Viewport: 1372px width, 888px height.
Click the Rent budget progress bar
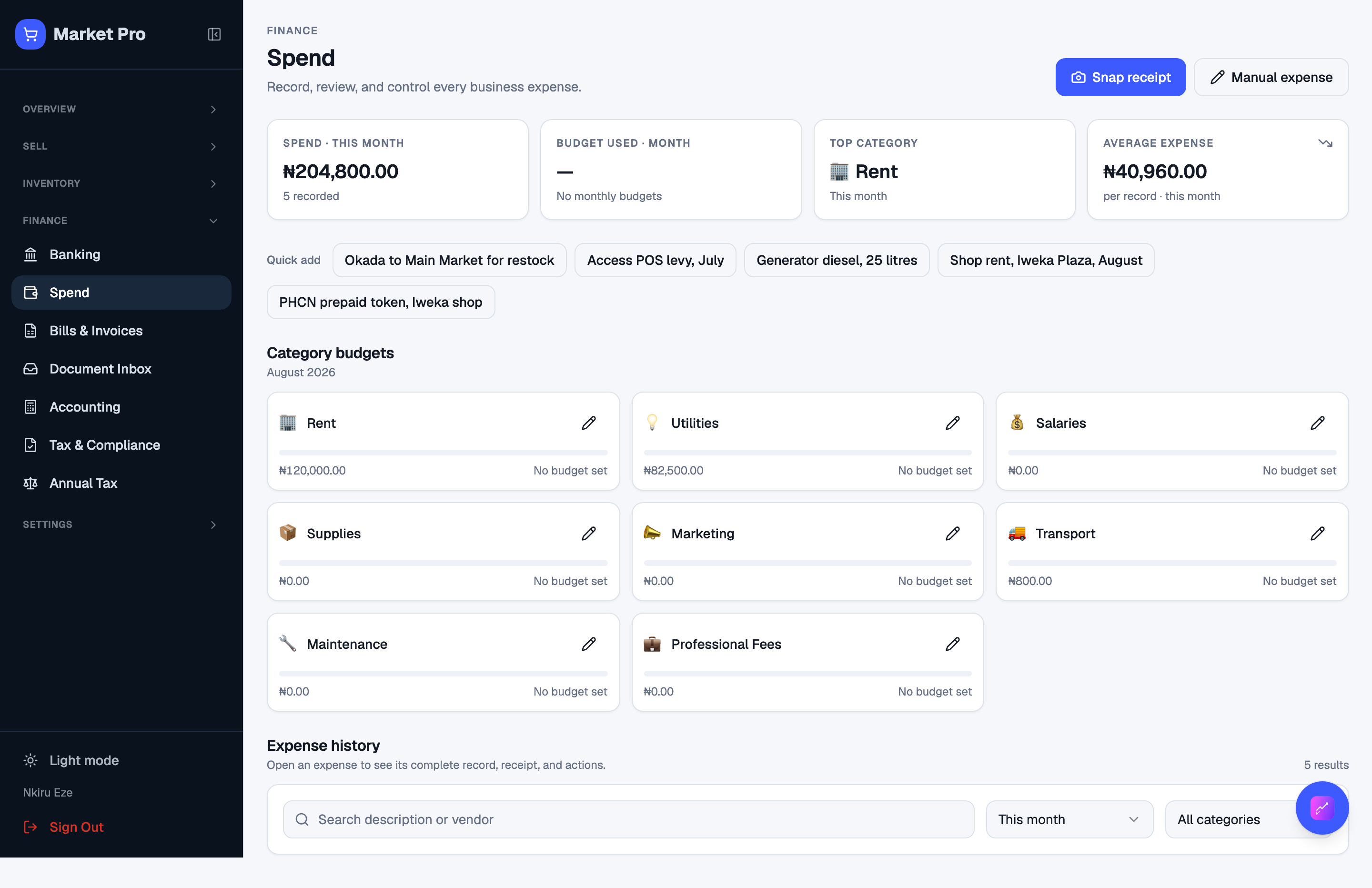(444, 453)
